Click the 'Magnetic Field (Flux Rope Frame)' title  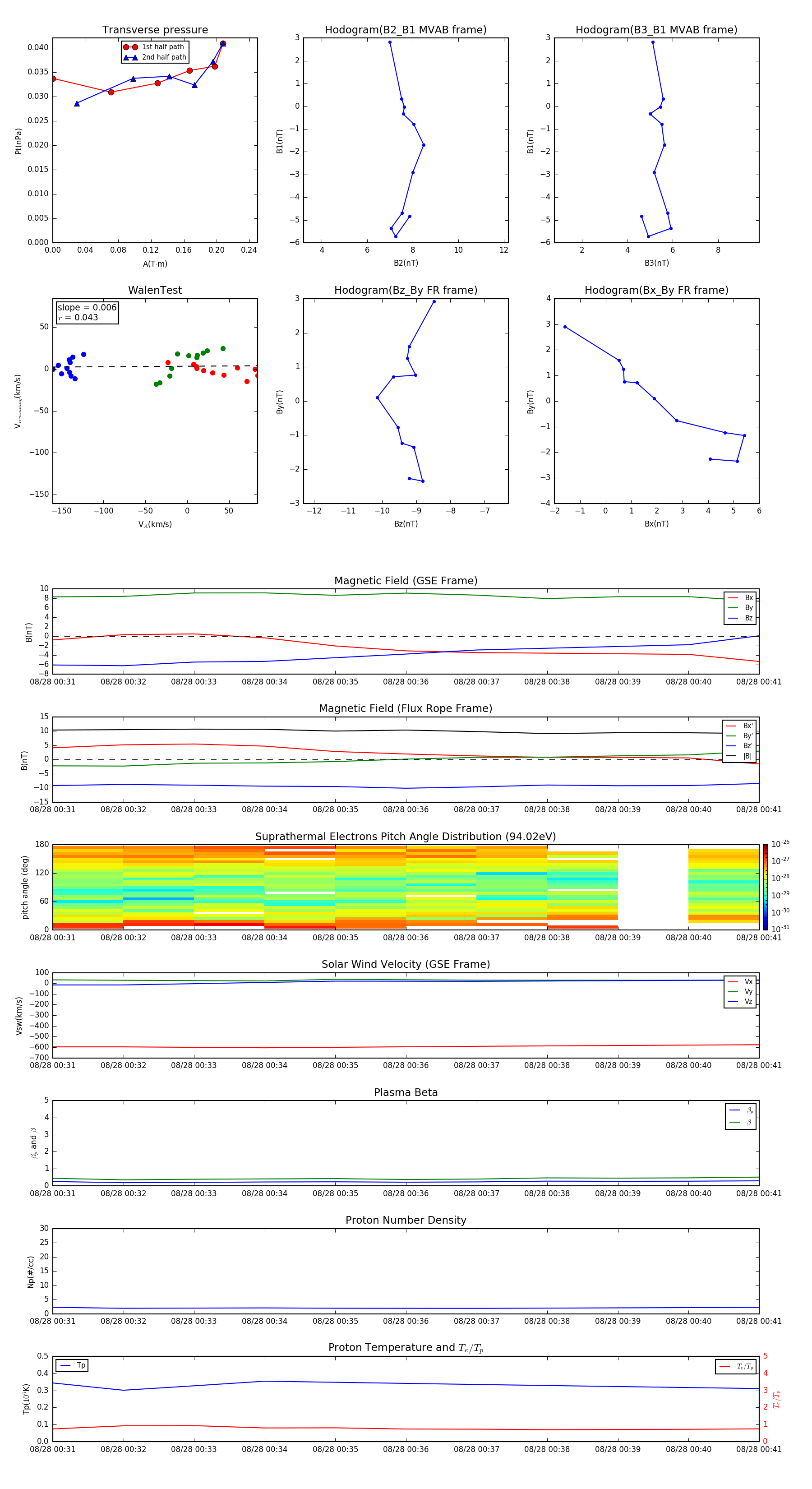click(x=406, y=709)
